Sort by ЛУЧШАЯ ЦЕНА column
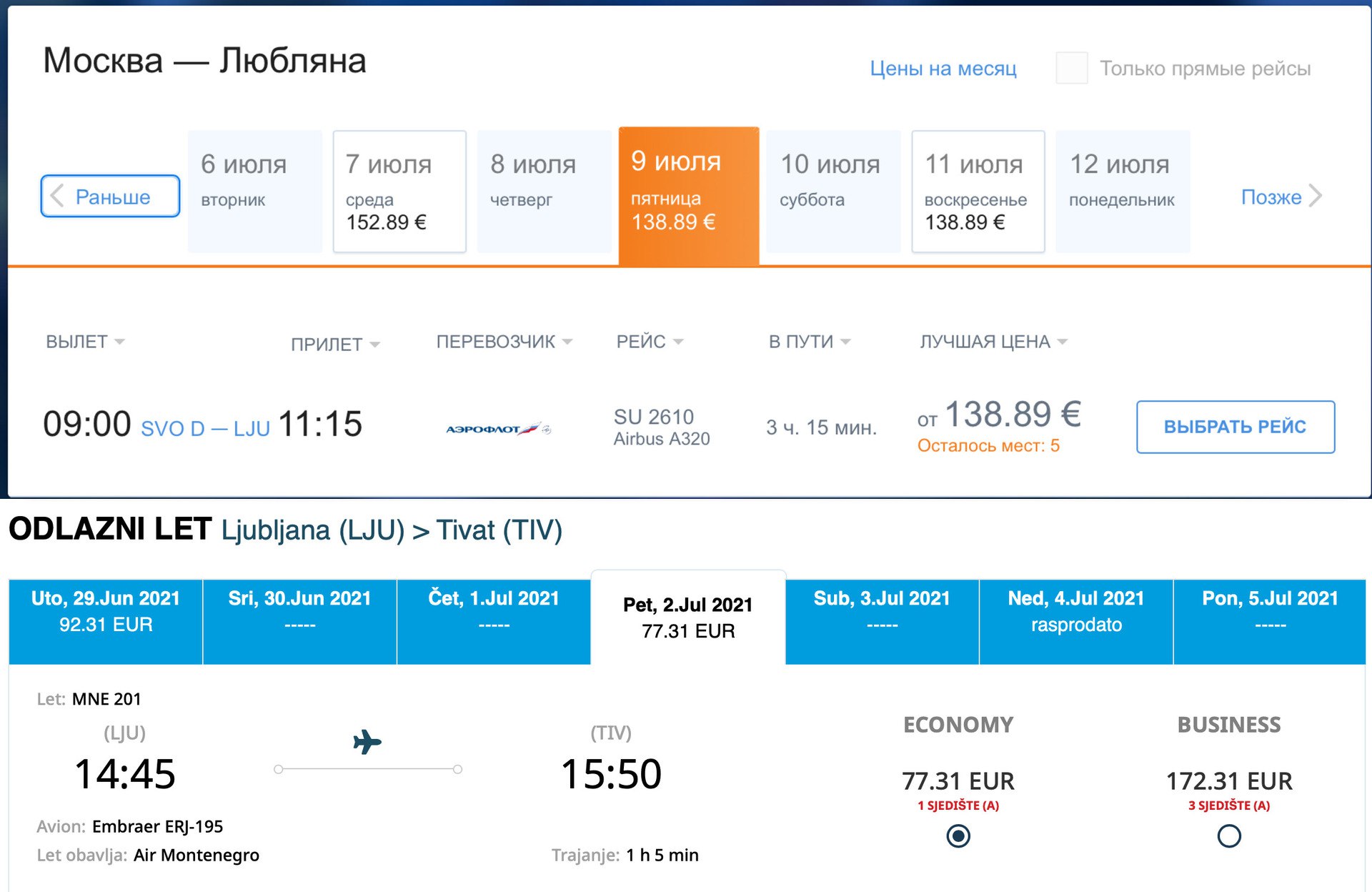This screenshot has height=892, width=1372. coord(993,342)
